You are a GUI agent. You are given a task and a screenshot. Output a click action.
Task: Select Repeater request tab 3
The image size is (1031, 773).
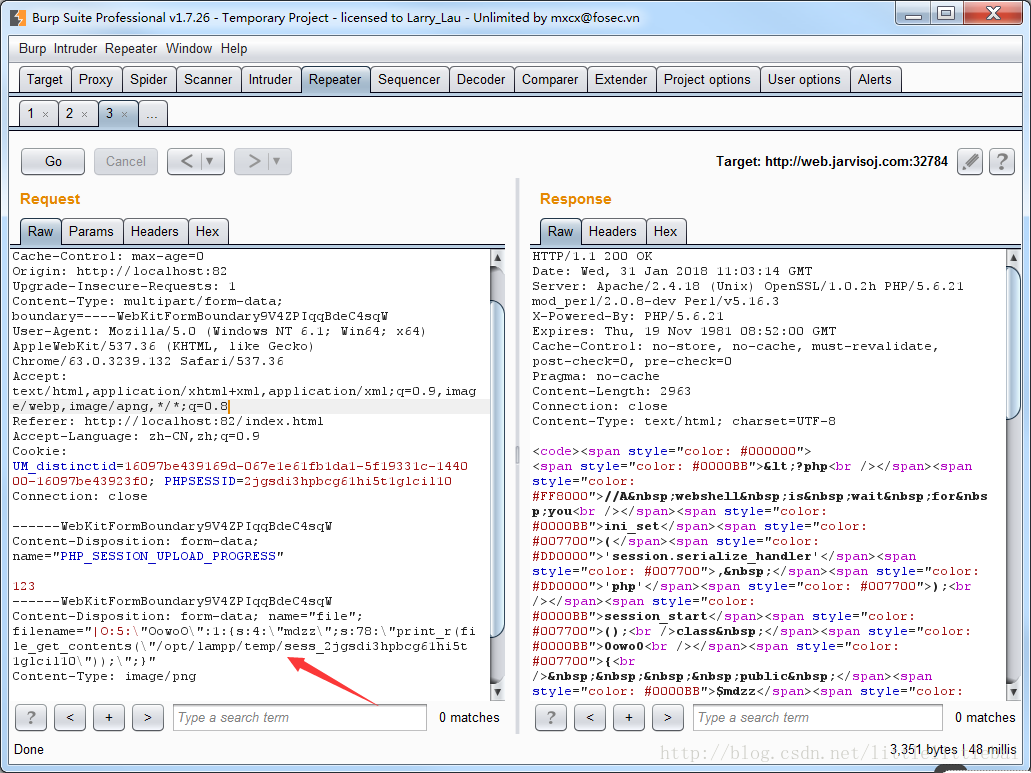point(110,114)
